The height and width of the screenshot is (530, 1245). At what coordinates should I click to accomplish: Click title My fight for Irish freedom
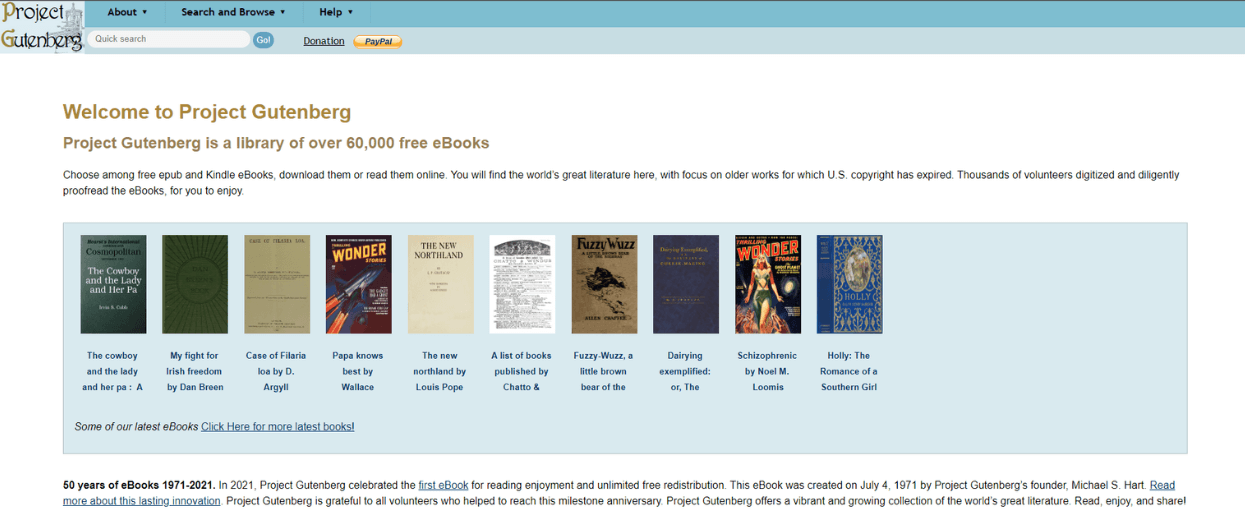[x=195, y=371]
